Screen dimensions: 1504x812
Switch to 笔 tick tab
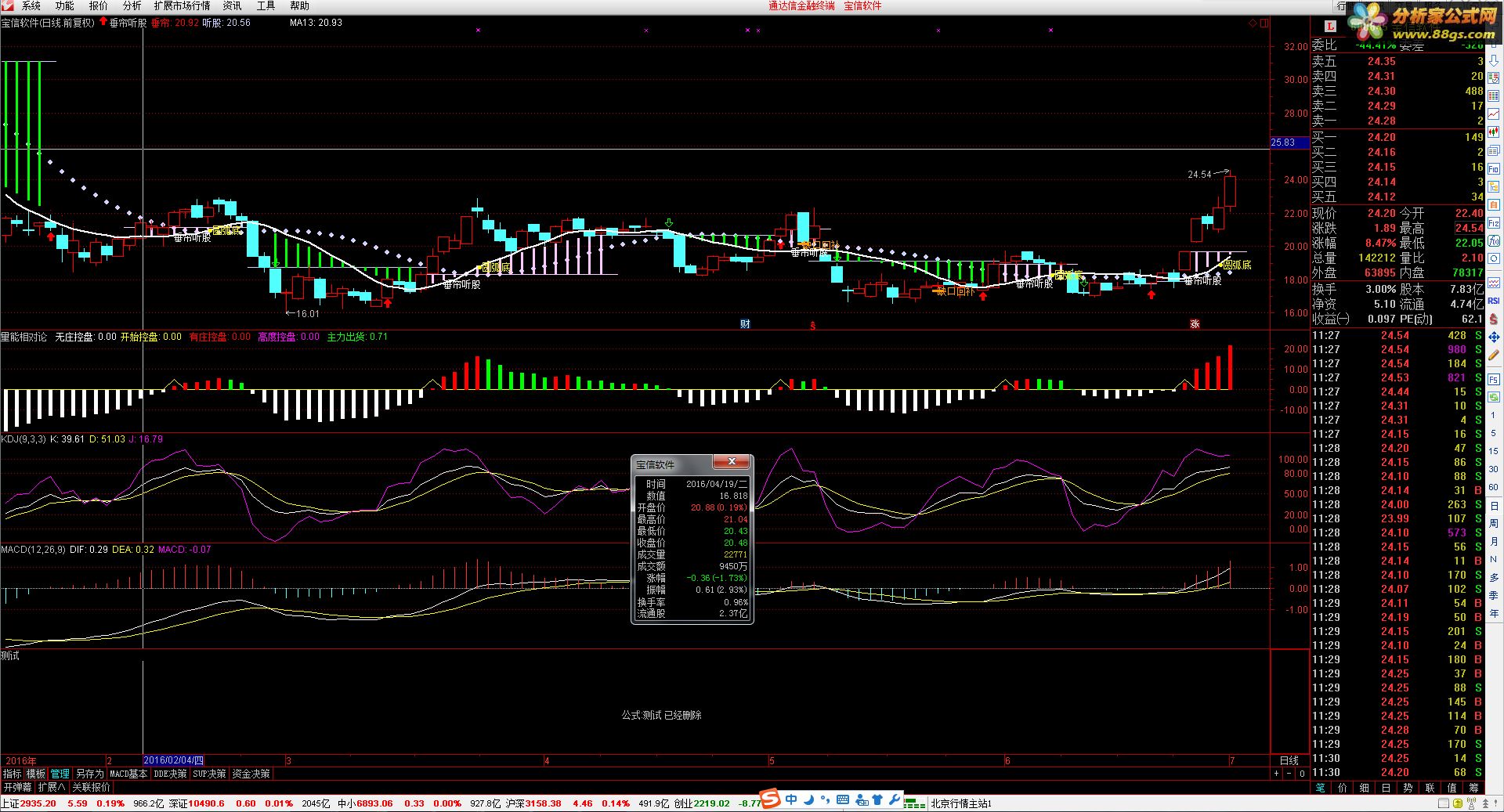(x=1321, y=787)
